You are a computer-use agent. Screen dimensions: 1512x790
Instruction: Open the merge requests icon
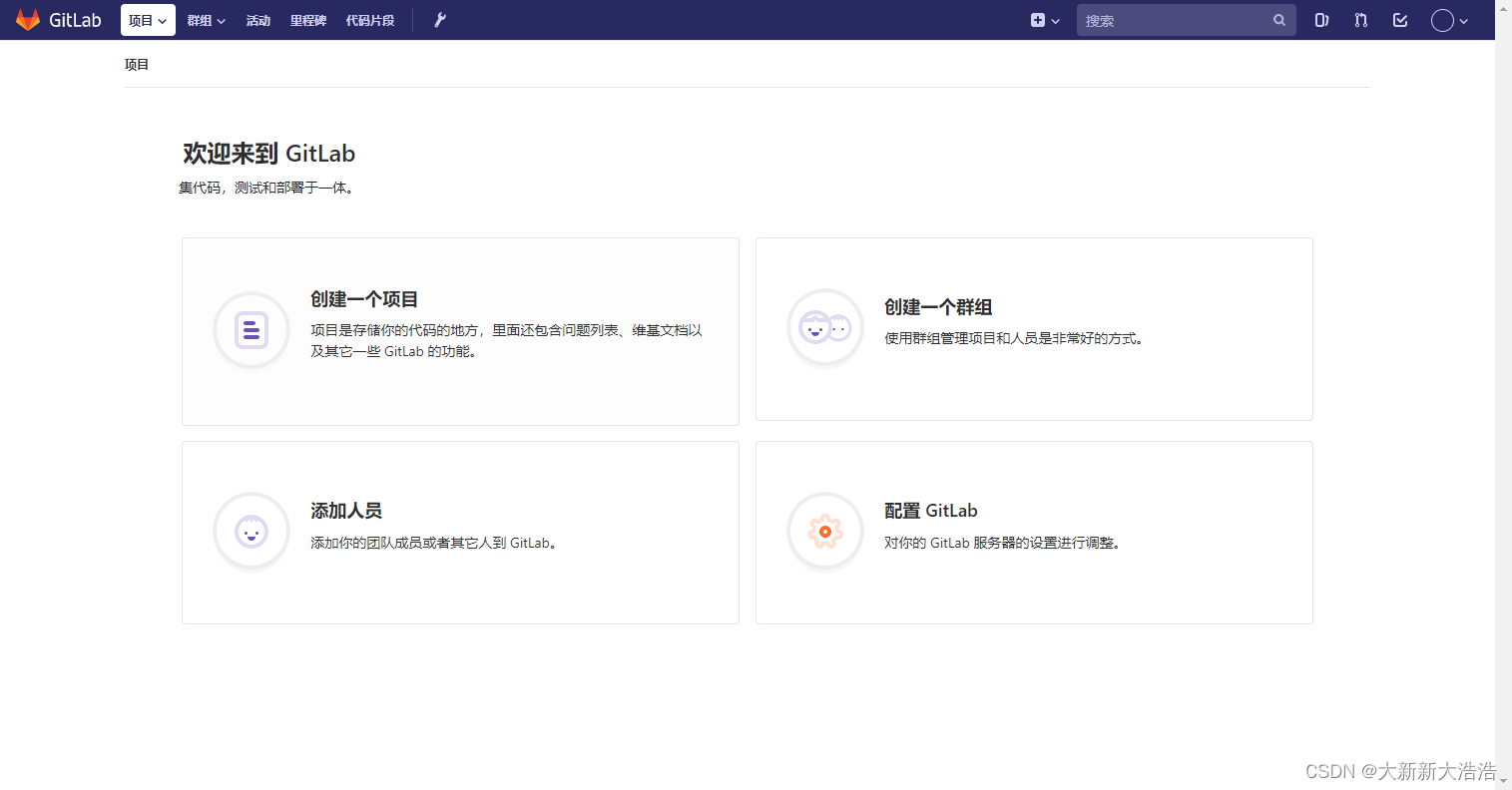click(x=1361, y=20)
